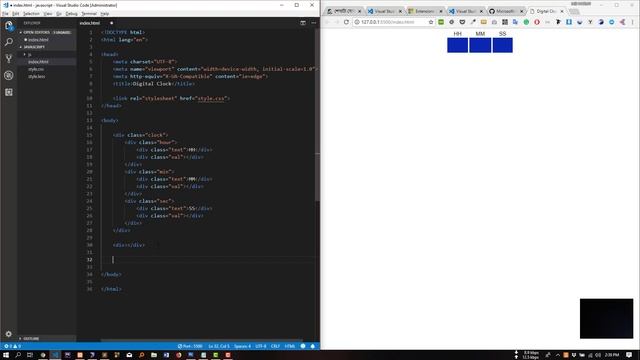Switch to the Microsoft GitHub Chrome tab
This screenshot has width=640, height=360.
tap(506, 11)
